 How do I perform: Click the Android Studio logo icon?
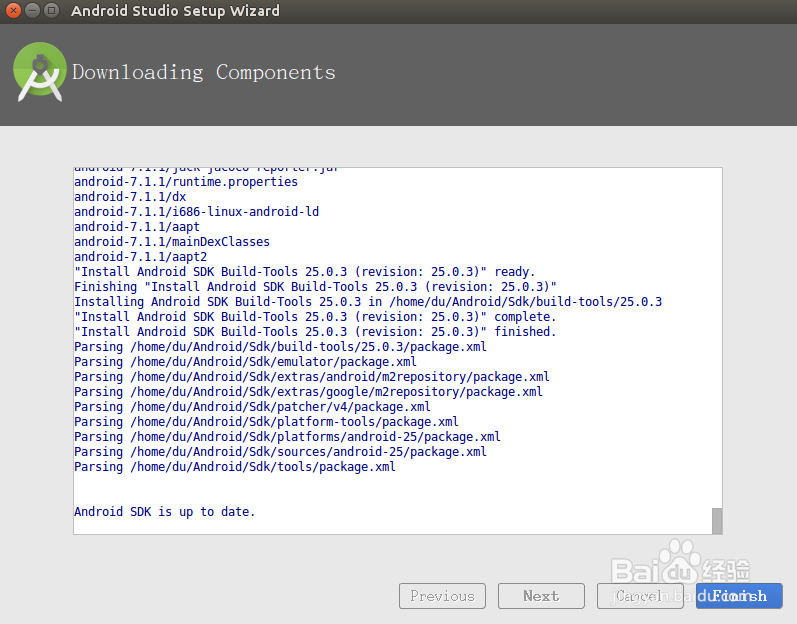pyautogui.click(x=40, y=72)
